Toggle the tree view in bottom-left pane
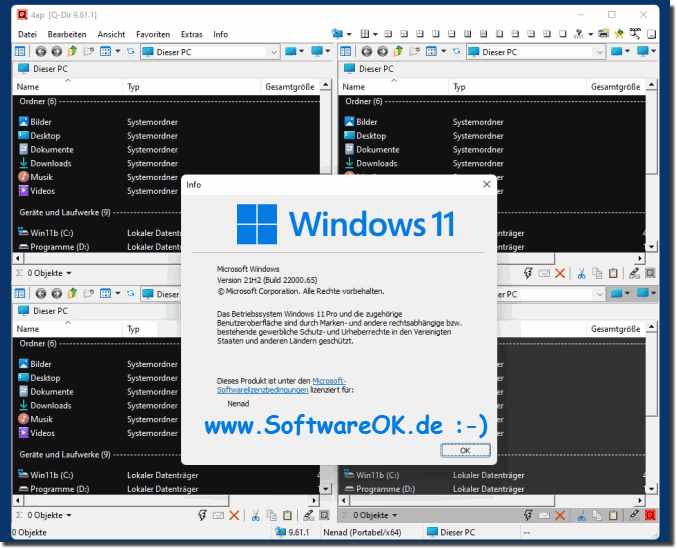Image resolution: width=677 pixels, height=549 pixels. click(20, 294)
